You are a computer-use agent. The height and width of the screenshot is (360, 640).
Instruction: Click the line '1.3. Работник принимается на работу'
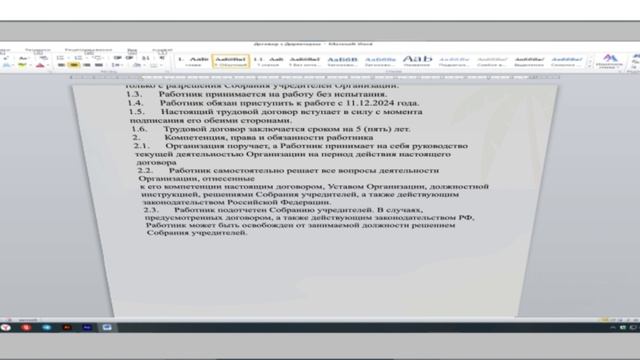coord(256,94)
